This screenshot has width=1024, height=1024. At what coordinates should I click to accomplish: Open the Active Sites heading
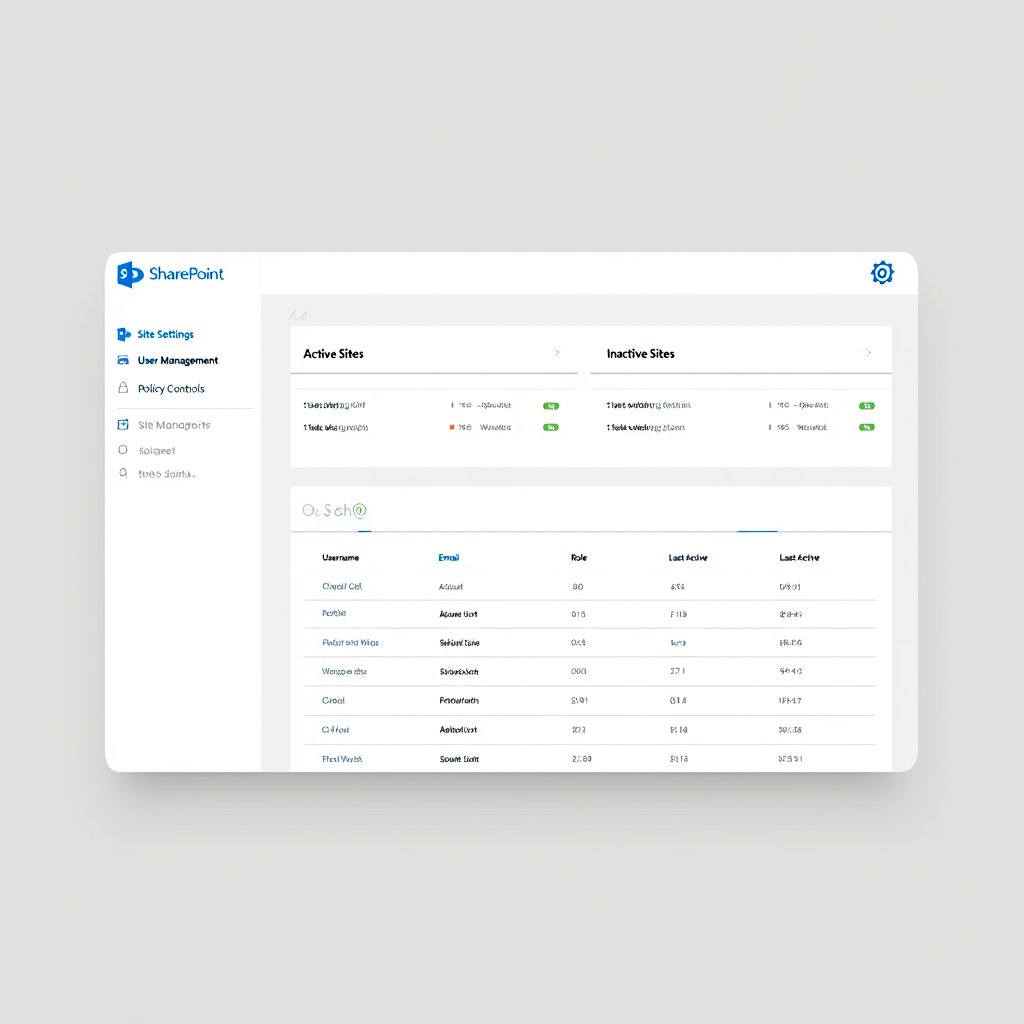pos(333,353)
